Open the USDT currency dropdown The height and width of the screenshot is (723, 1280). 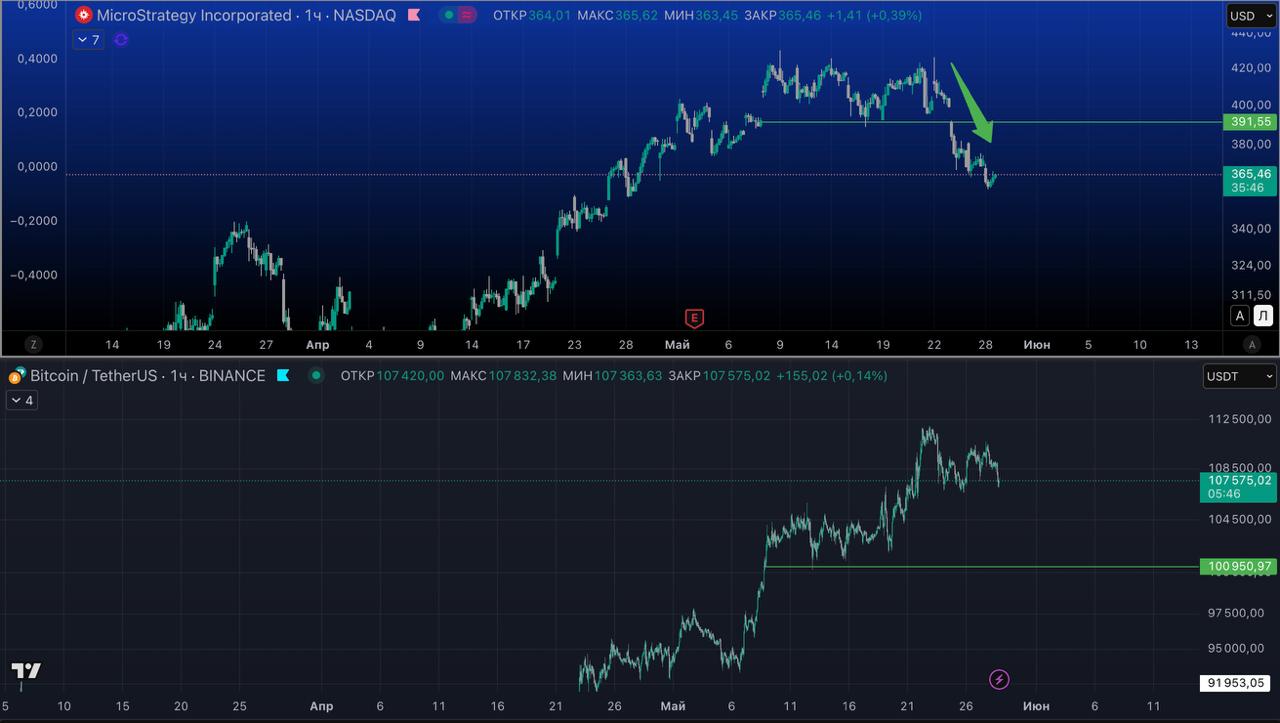[1240, 376]
